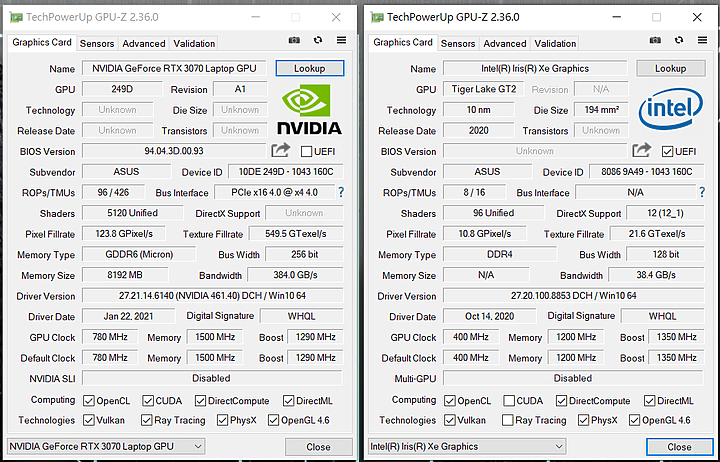Click Bus Interface field PCIe x16 4.0 @ x4 4.0
Image resolution: width=720 pixels, height=462 pixels.
point(275,192)
